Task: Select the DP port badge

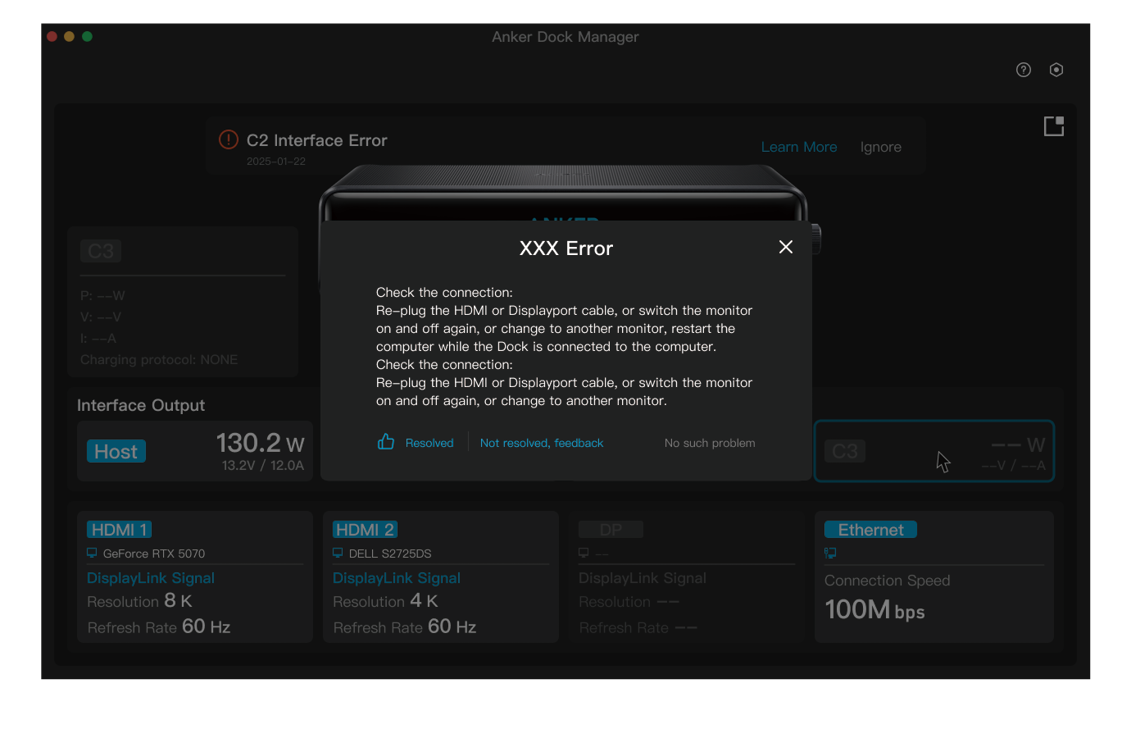Action: pos(610,529)
